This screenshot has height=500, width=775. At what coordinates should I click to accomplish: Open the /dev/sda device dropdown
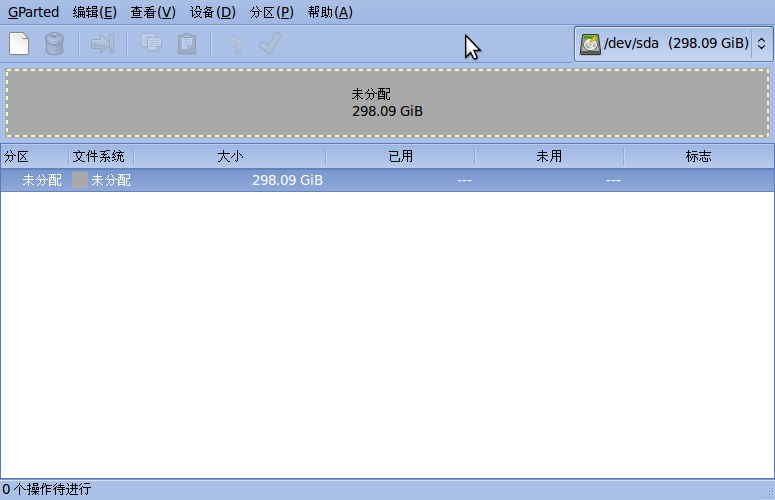click(673, 44)
